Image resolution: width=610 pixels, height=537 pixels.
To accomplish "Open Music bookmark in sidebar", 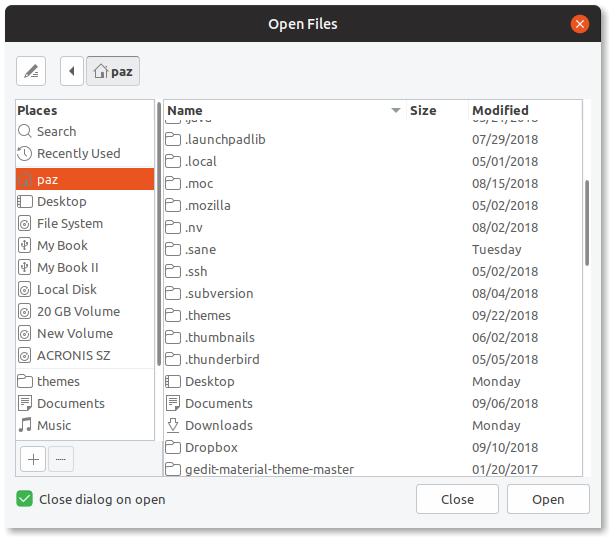I will [85, 425].
